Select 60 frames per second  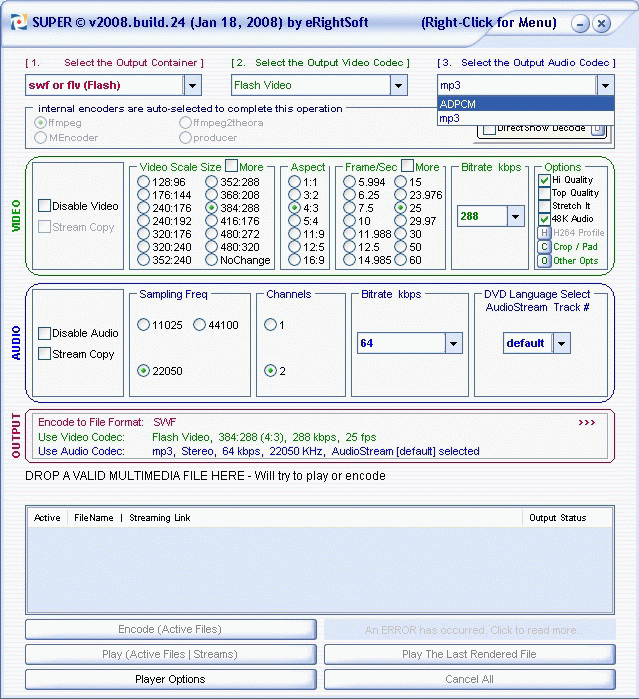click(x=400, y=260)
